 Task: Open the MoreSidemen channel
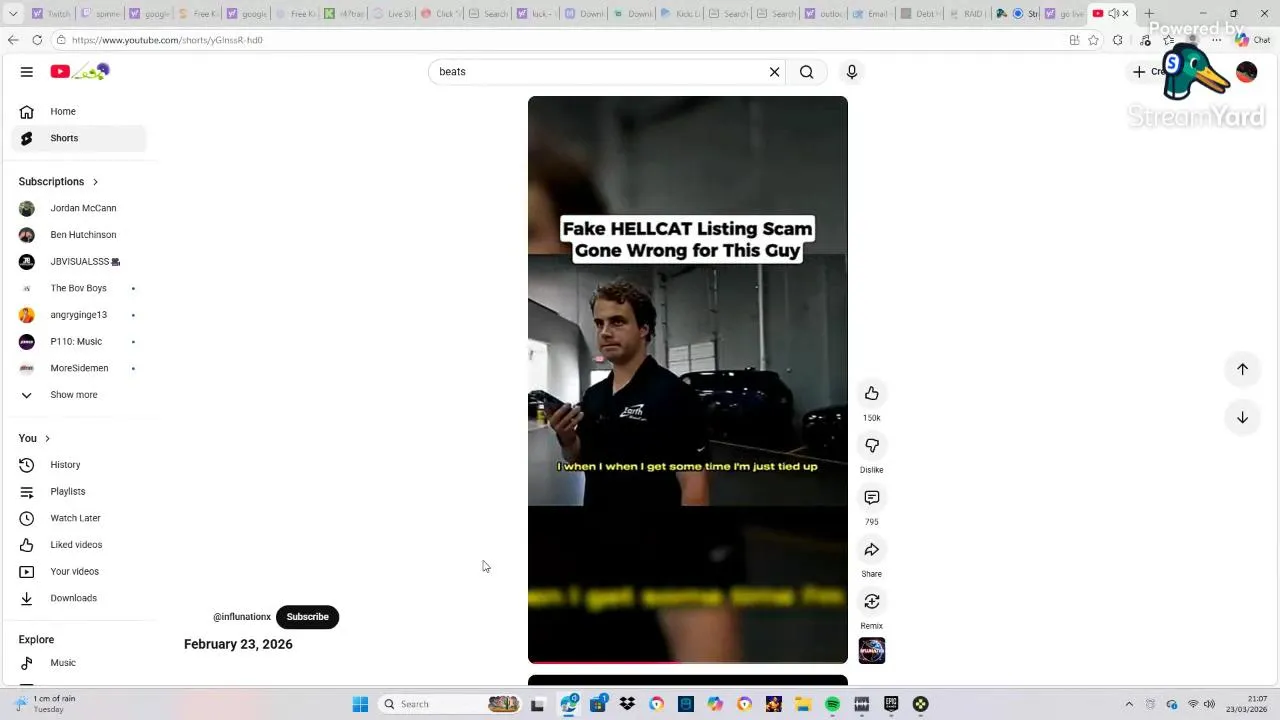79,368
